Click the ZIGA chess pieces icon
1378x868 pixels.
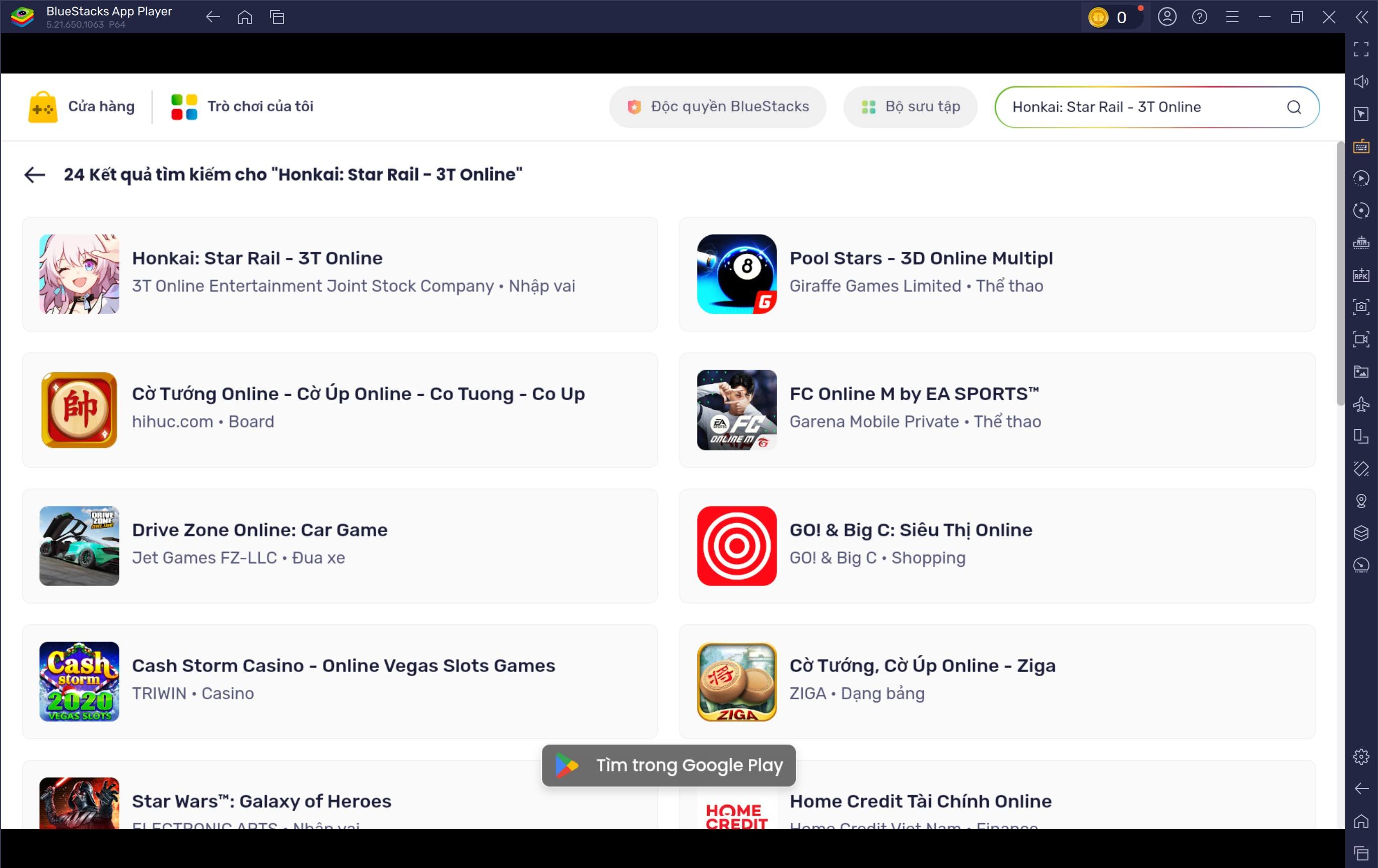pyautogui.click(x=737, y=682)
